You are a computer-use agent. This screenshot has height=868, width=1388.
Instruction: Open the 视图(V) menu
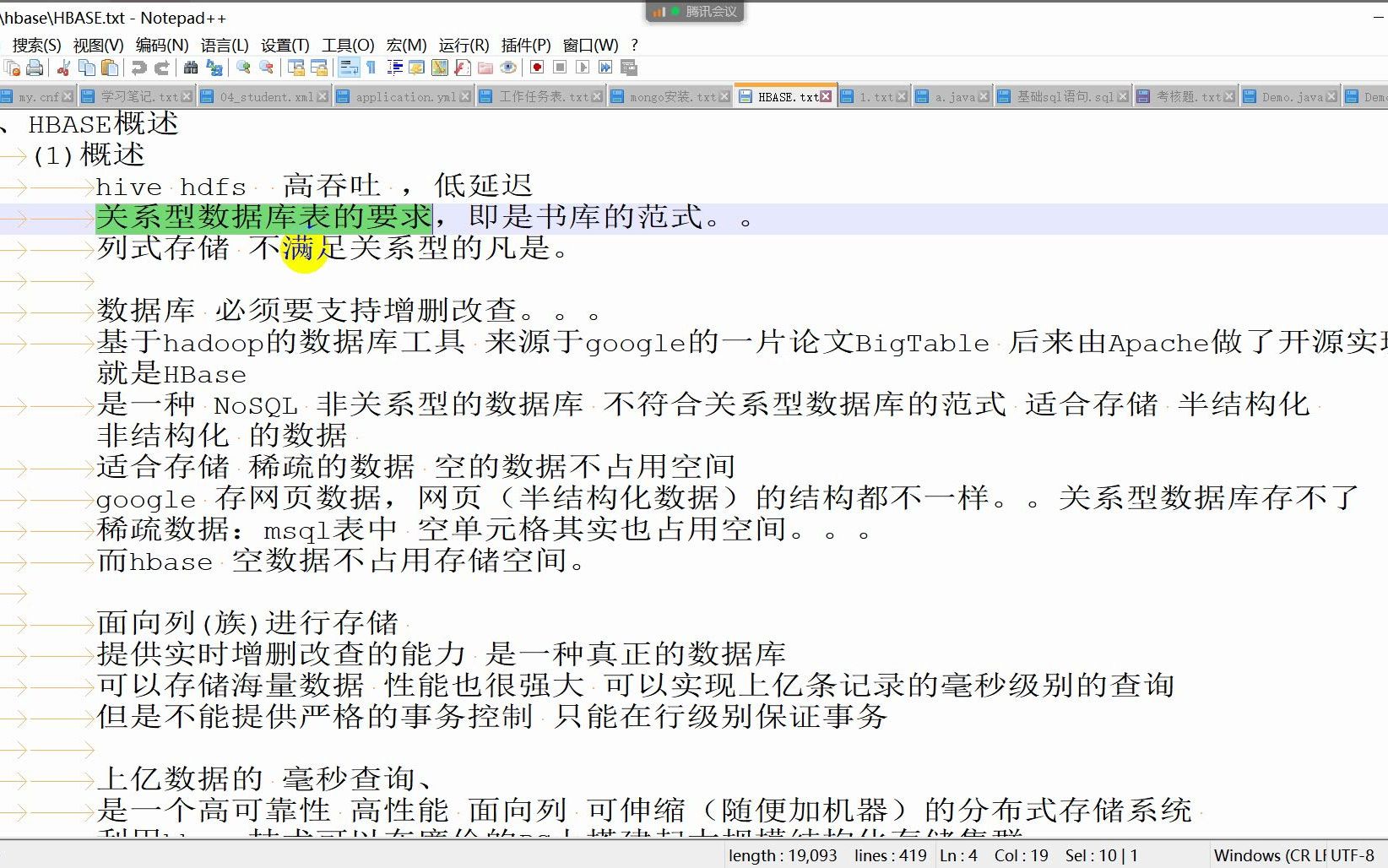coord(98,45)
